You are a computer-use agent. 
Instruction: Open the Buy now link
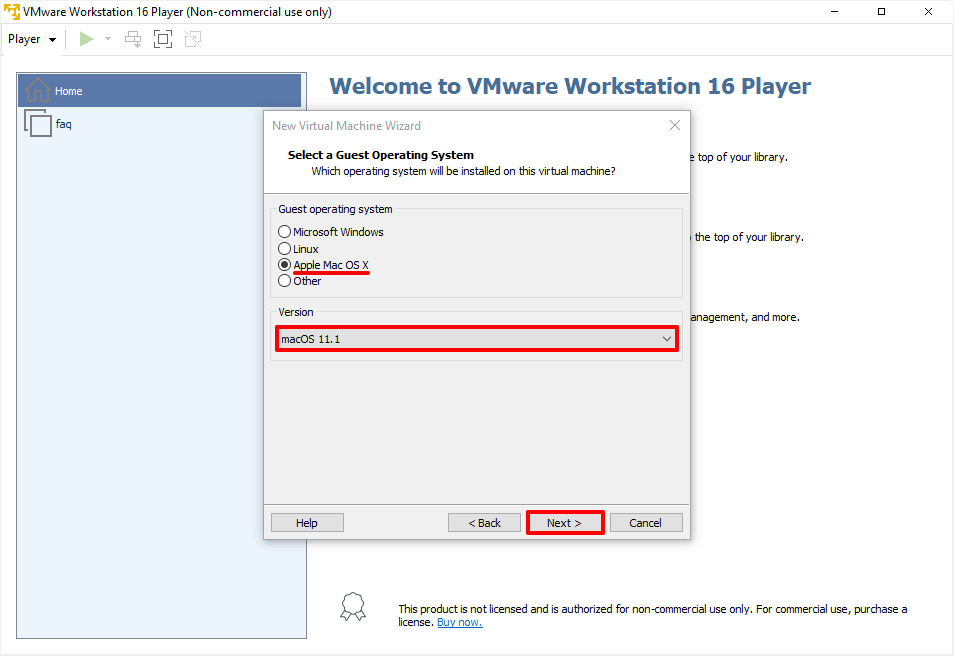pos(459,622)
